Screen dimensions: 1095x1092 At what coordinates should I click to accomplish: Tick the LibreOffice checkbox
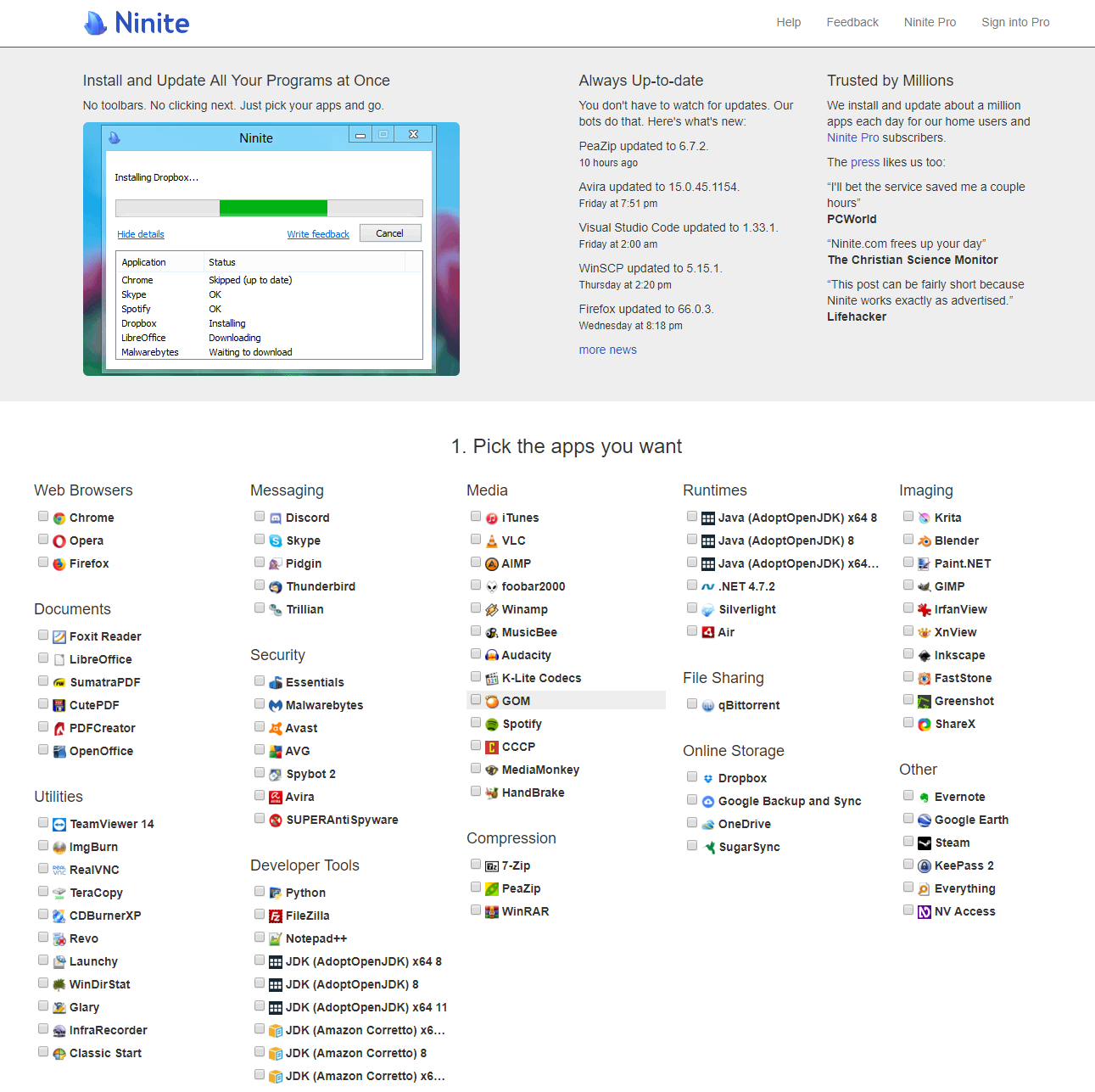click(x=43, y=658)
